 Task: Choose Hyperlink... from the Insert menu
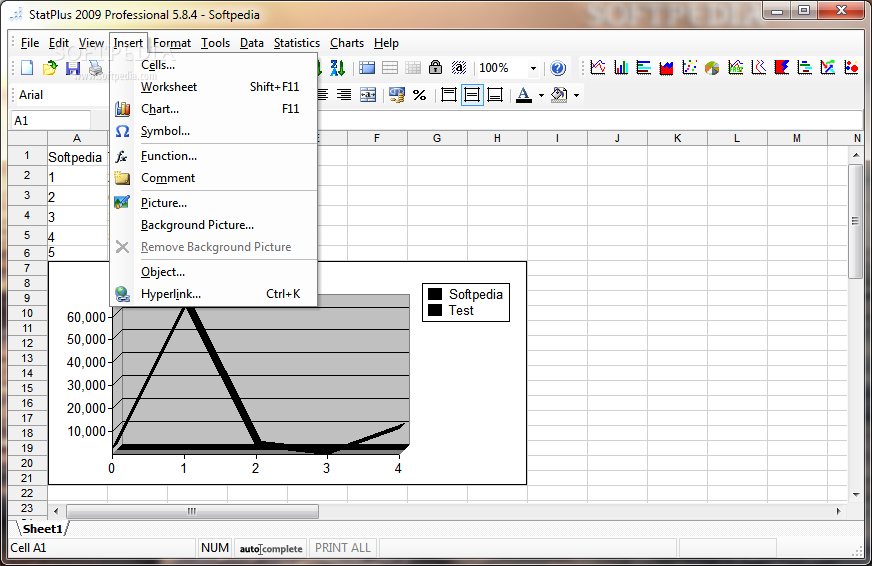pos(214,294)
